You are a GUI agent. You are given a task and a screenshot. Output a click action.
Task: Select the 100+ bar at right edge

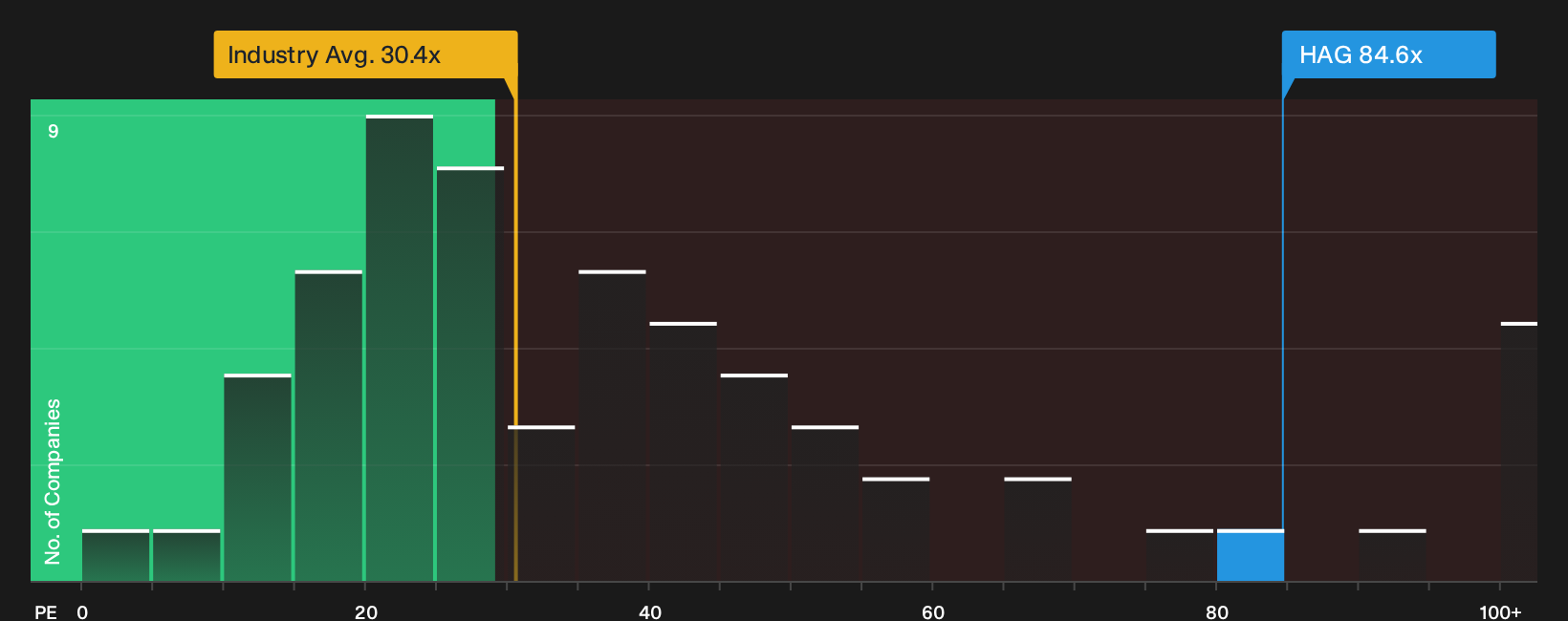[x=1519, y=452]
